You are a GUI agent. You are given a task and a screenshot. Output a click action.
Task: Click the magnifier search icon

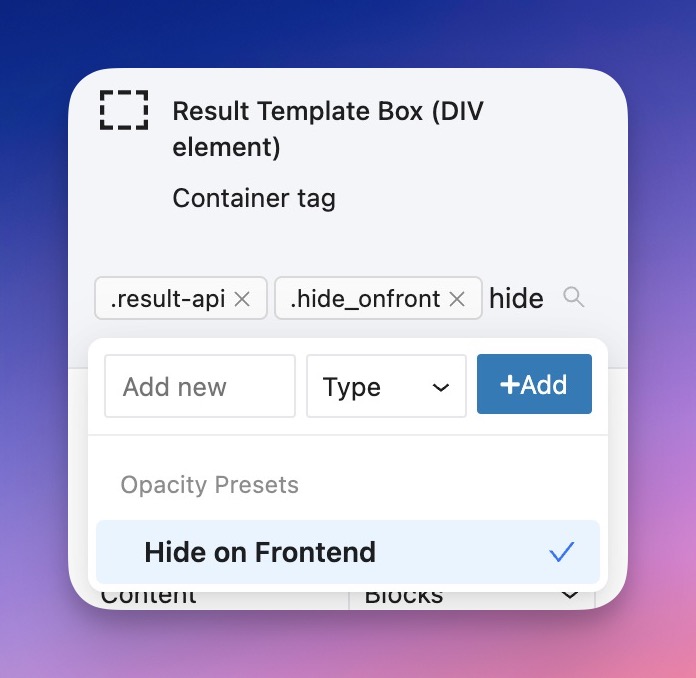click(573, 297)
